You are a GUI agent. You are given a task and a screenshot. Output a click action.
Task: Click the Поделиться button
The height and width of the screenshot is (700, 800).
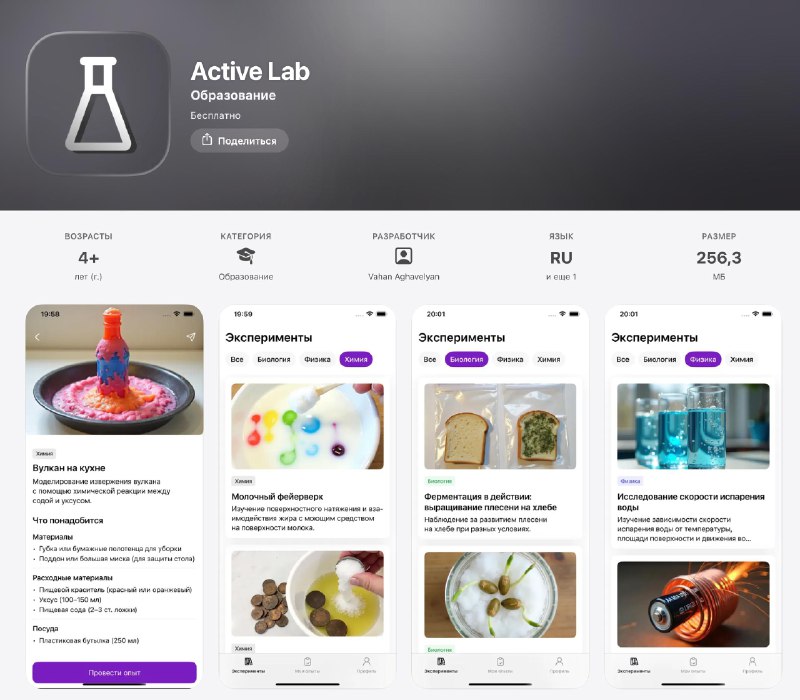click(239, 140)
